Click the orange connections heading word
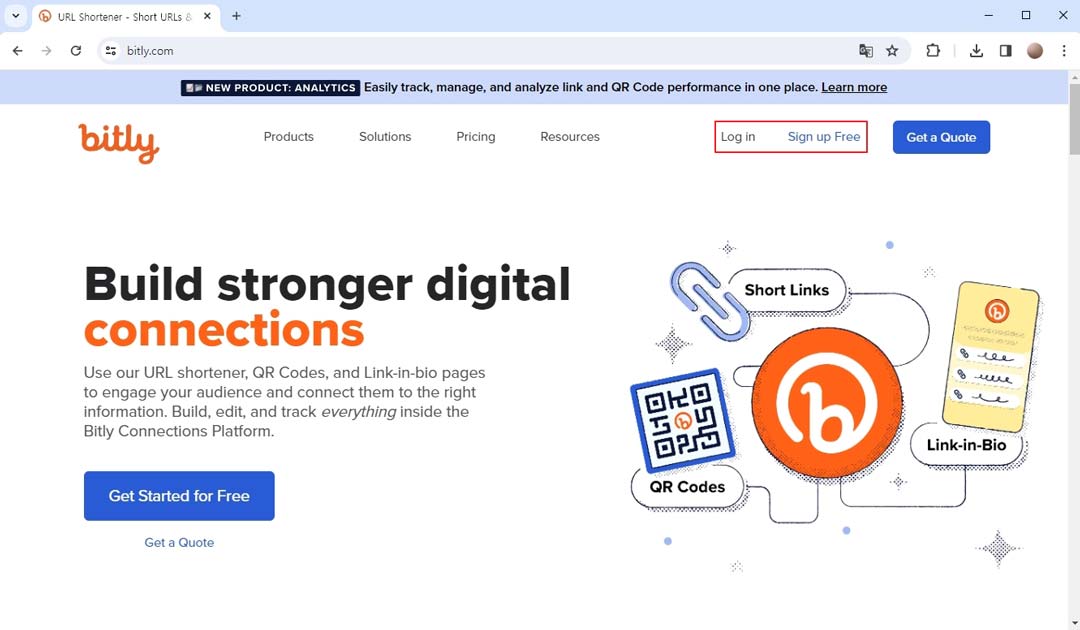Screen dimensions: 1080x630 click(x=224, y=330)
